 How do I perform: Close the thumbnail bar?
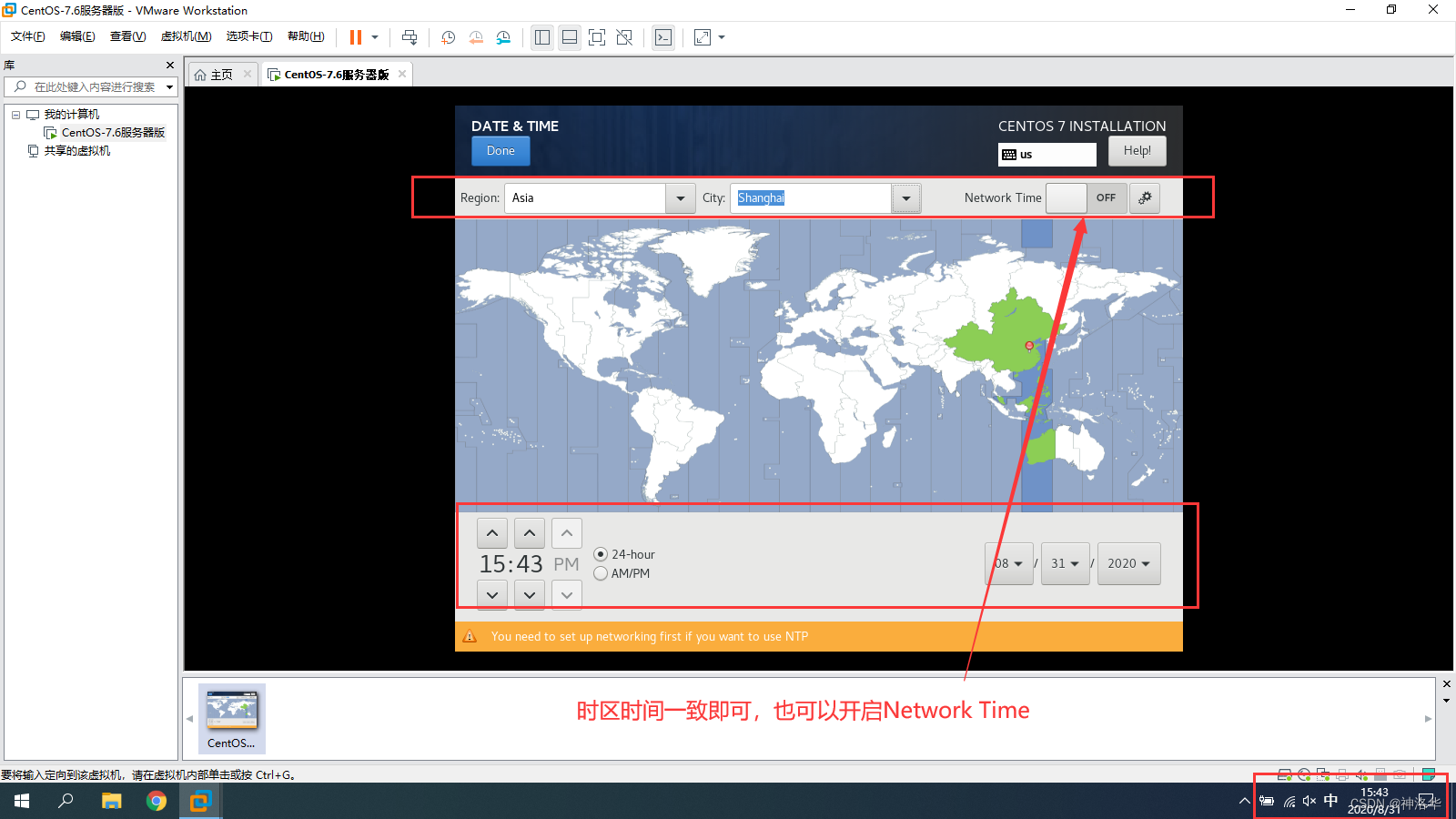pyautogui.click(x=1447, y=683)
